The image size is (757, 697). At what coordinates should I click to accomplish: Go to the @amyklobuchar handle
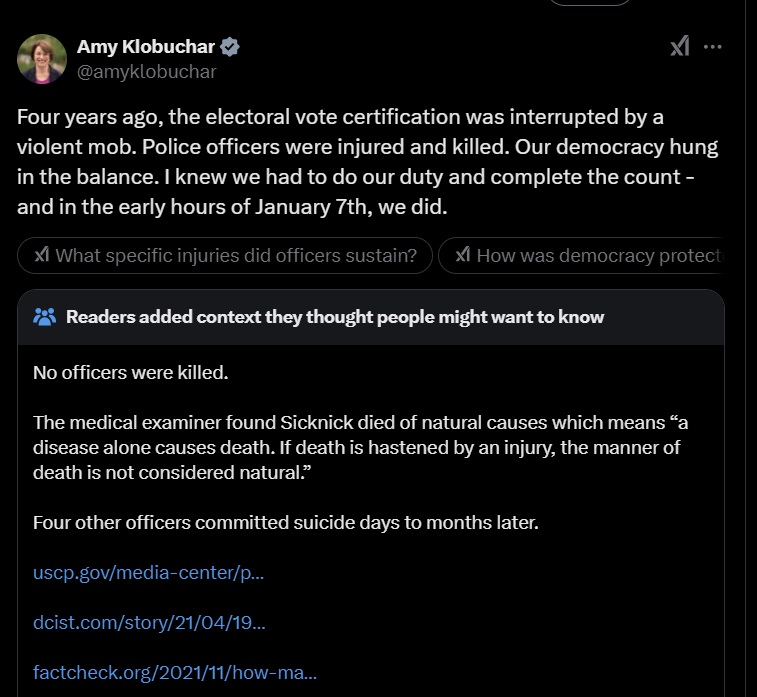(x=146, y=71)
